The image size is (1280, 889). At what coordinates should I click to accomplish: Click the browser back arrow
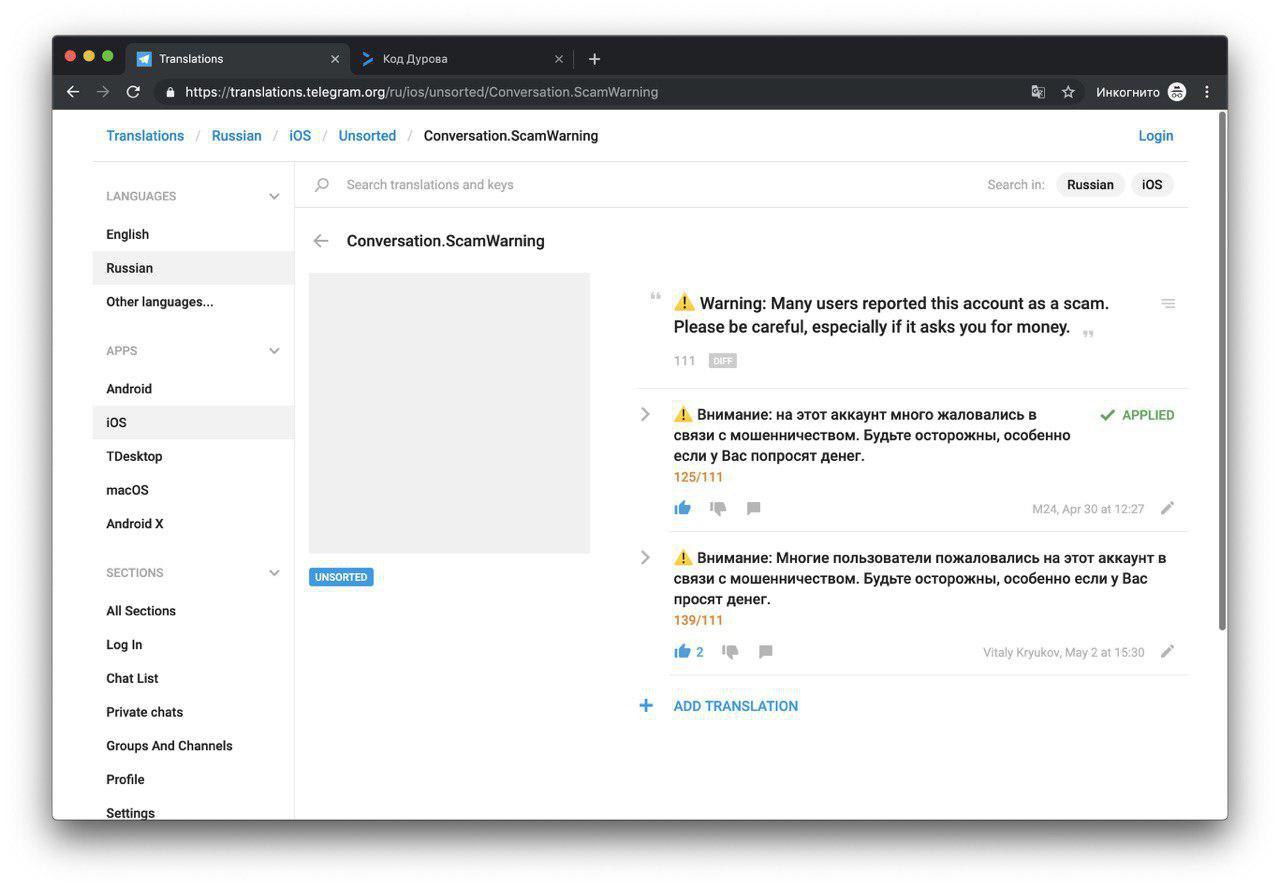(73, 92)
